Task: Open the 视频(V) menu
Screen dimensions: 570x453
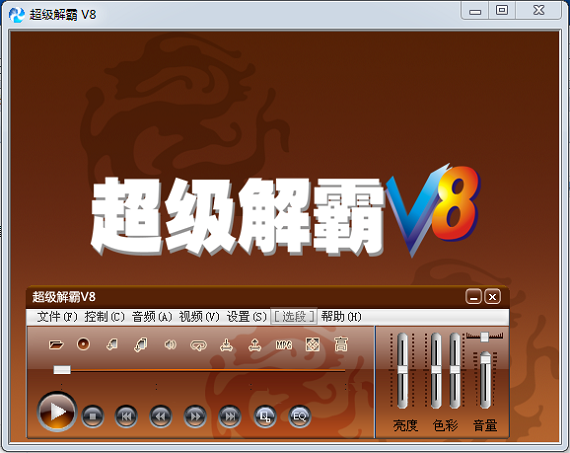Action: click(199, 317)
